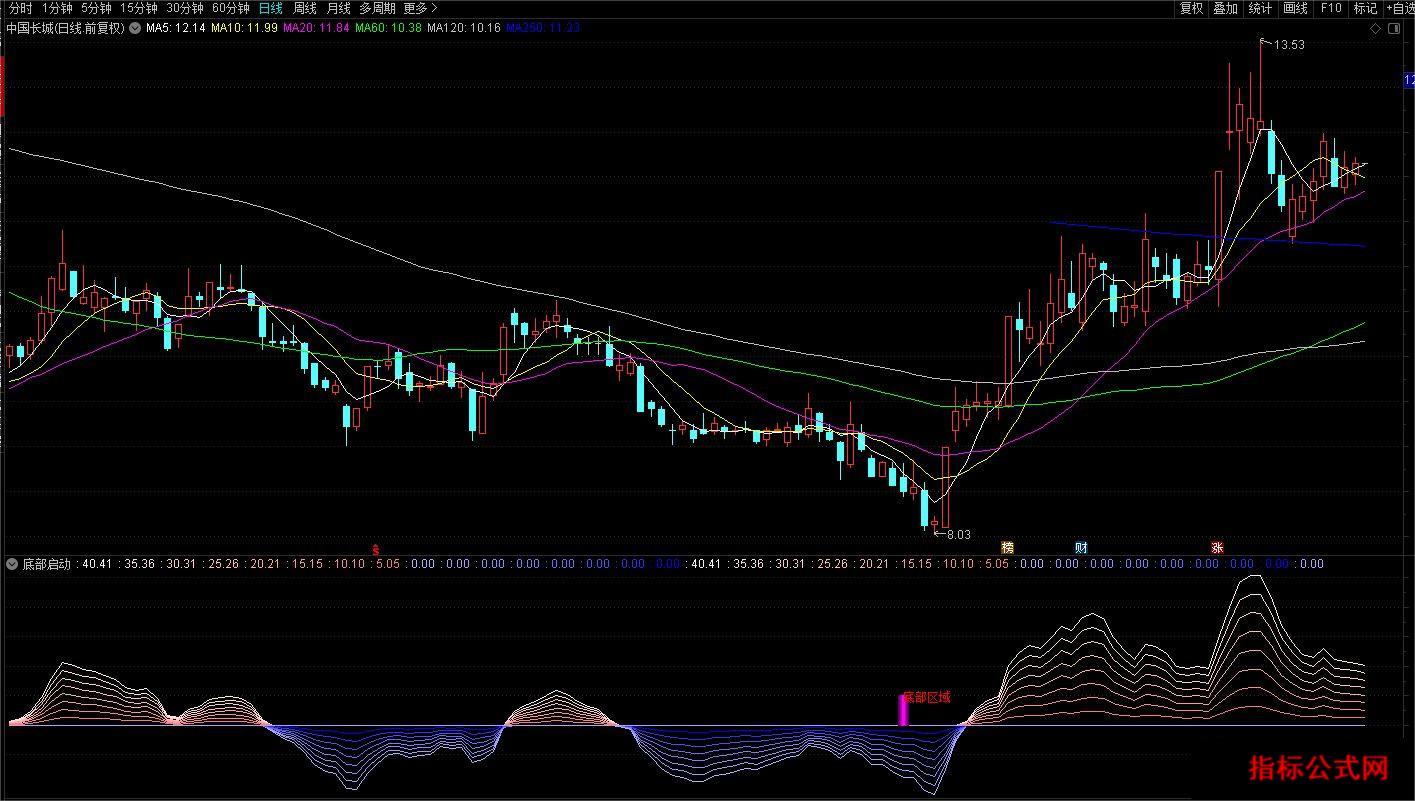
Task: Click the 财 info marker icon
Action: click(x=1081, y=548)
